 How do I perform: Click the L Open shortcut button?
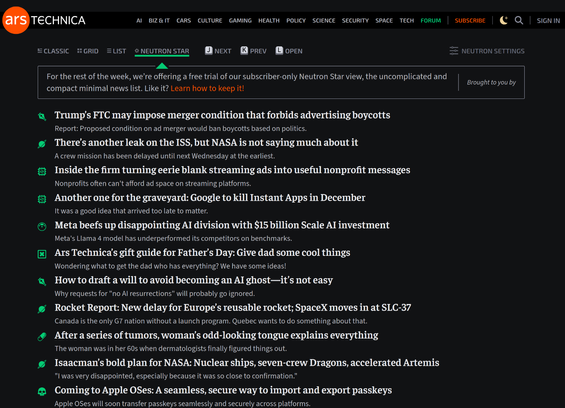click(x=289, y=51)
